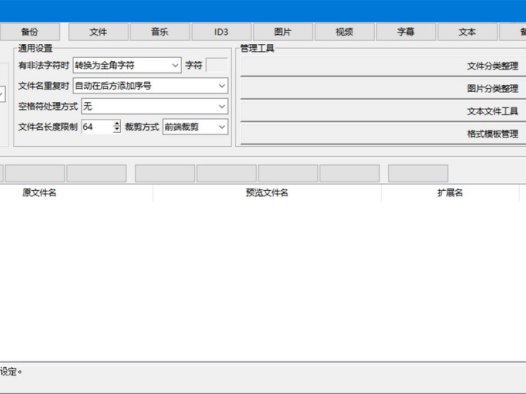This screenshot has width=526, height=394.
Task: Open the 字幕 tab
Action: tap(406, 32)
